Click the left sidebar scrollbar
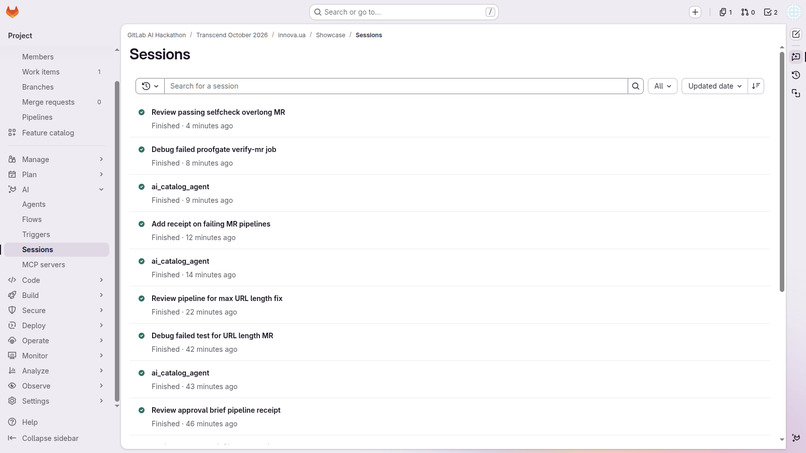The width and height of the screenshot is (806, 453). 117,241
